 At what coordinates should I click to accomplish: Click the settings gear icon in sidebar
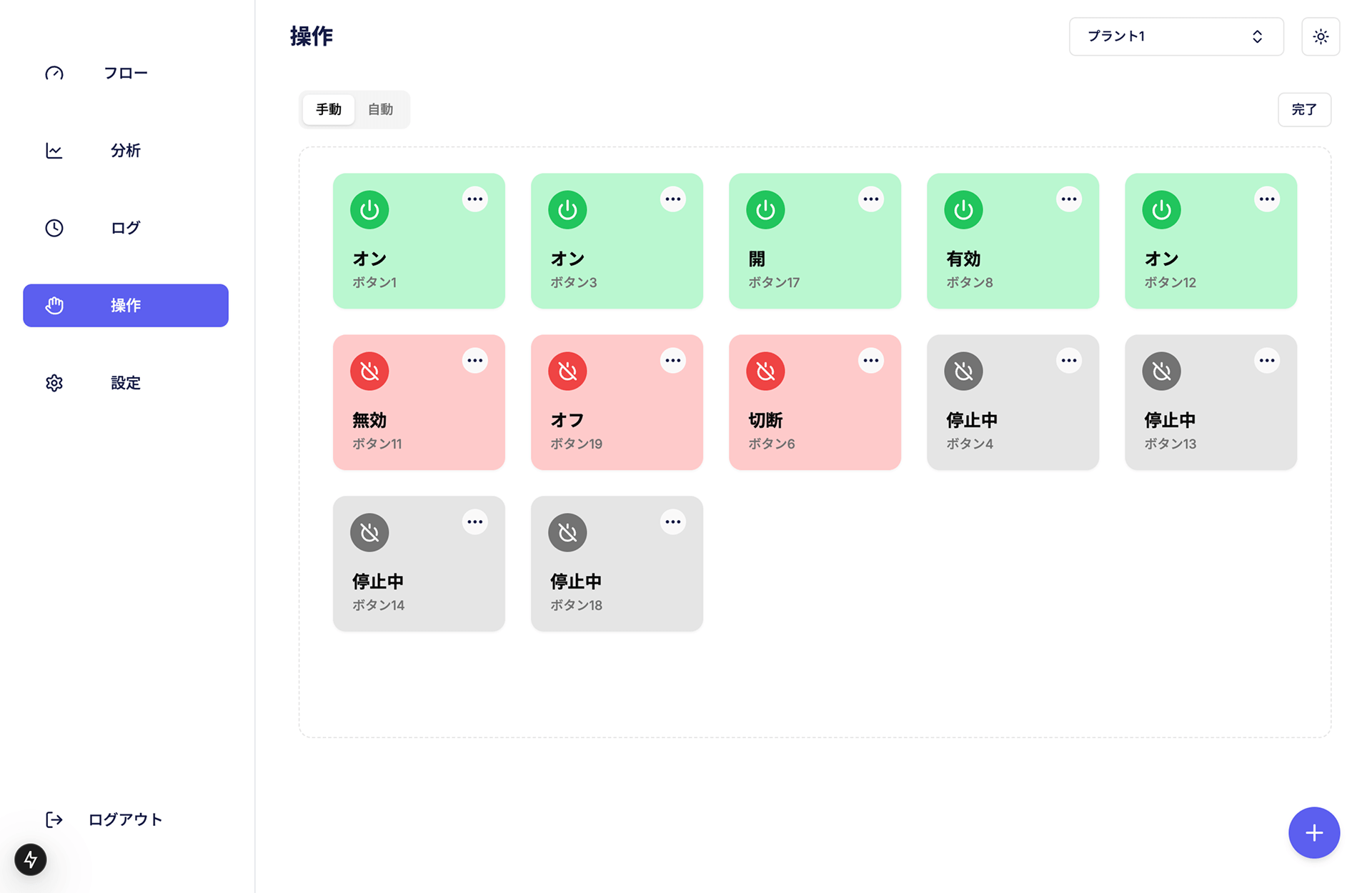(54, 383)
